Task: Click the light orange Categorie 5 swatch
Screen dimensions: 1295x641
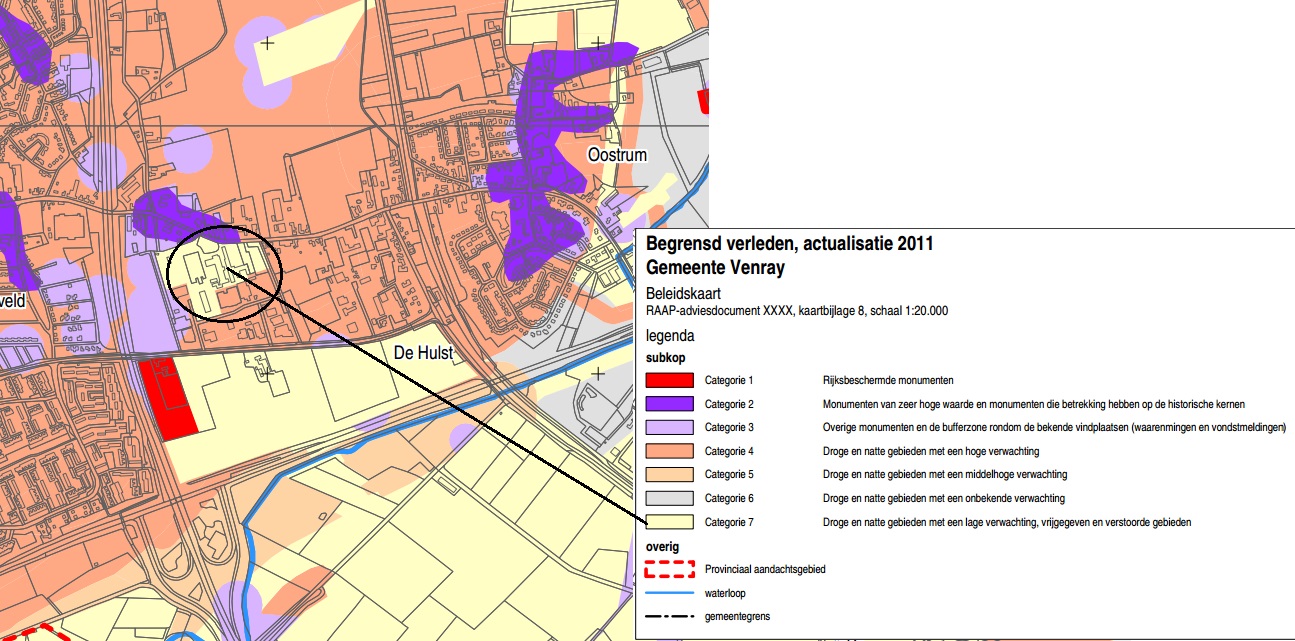Action: tap(670, 474)
